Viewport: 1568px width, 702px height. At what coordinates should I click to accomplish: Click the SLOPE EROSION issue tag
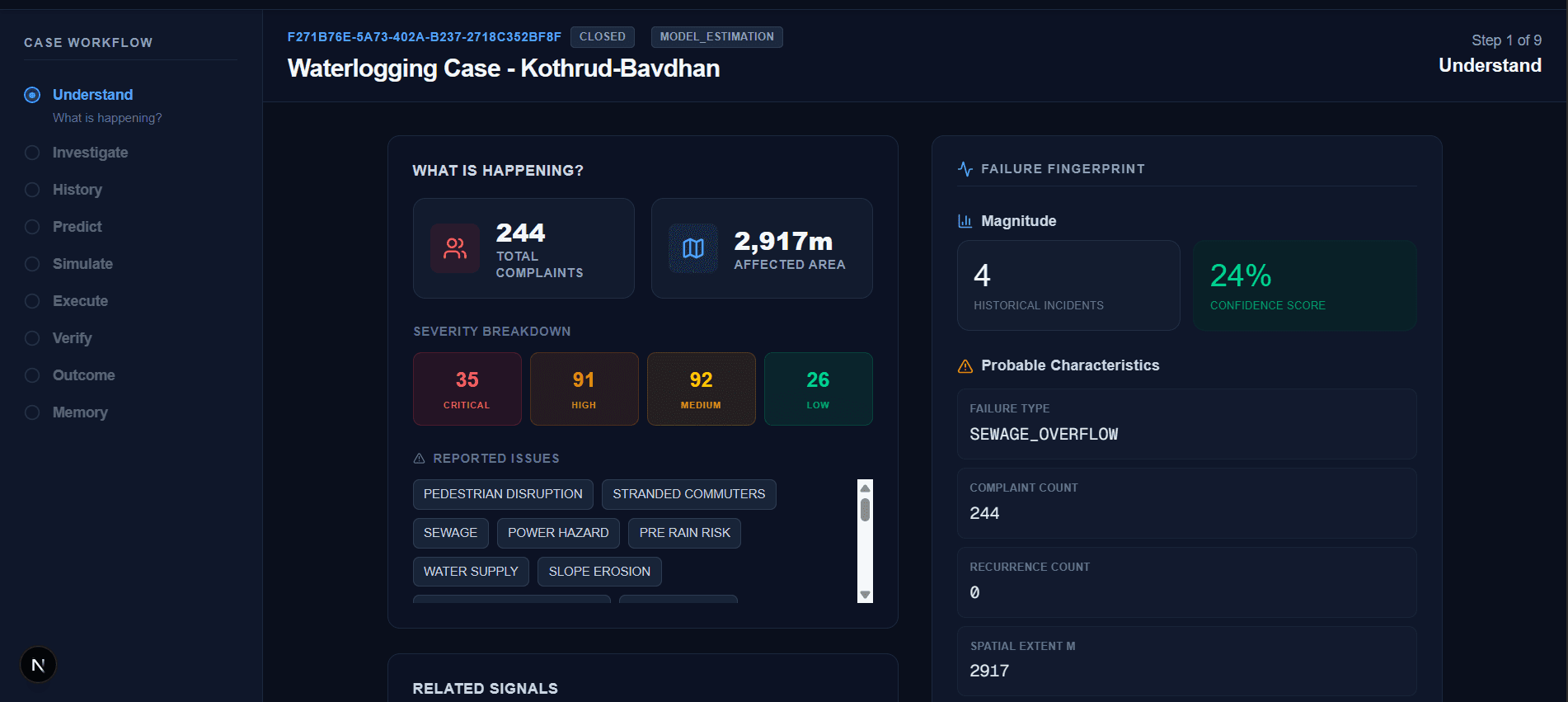click(599, 572)
